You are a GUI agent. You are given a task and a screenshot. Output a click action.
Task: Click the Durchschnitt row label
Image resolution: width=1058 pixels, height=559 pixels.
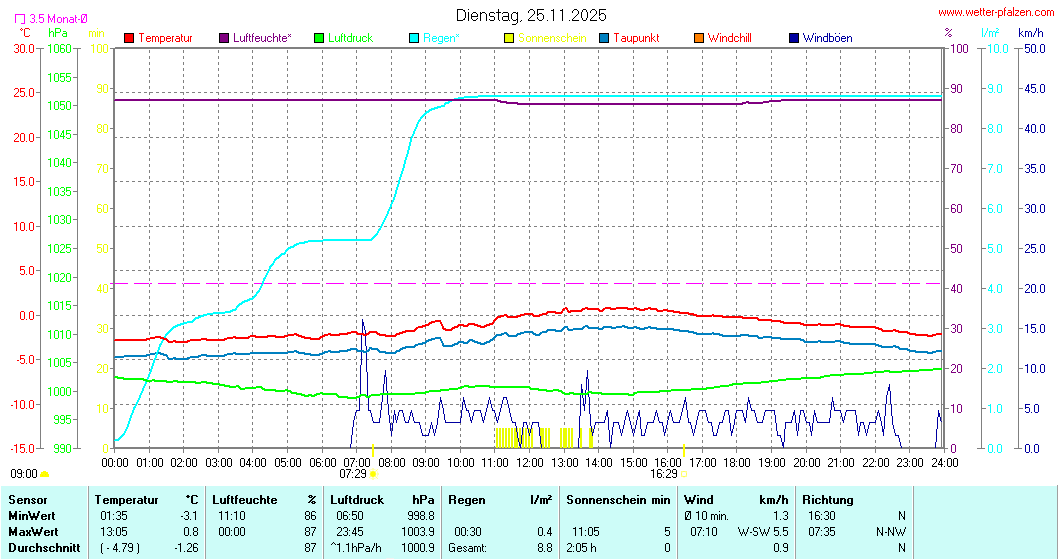(41, 547)
